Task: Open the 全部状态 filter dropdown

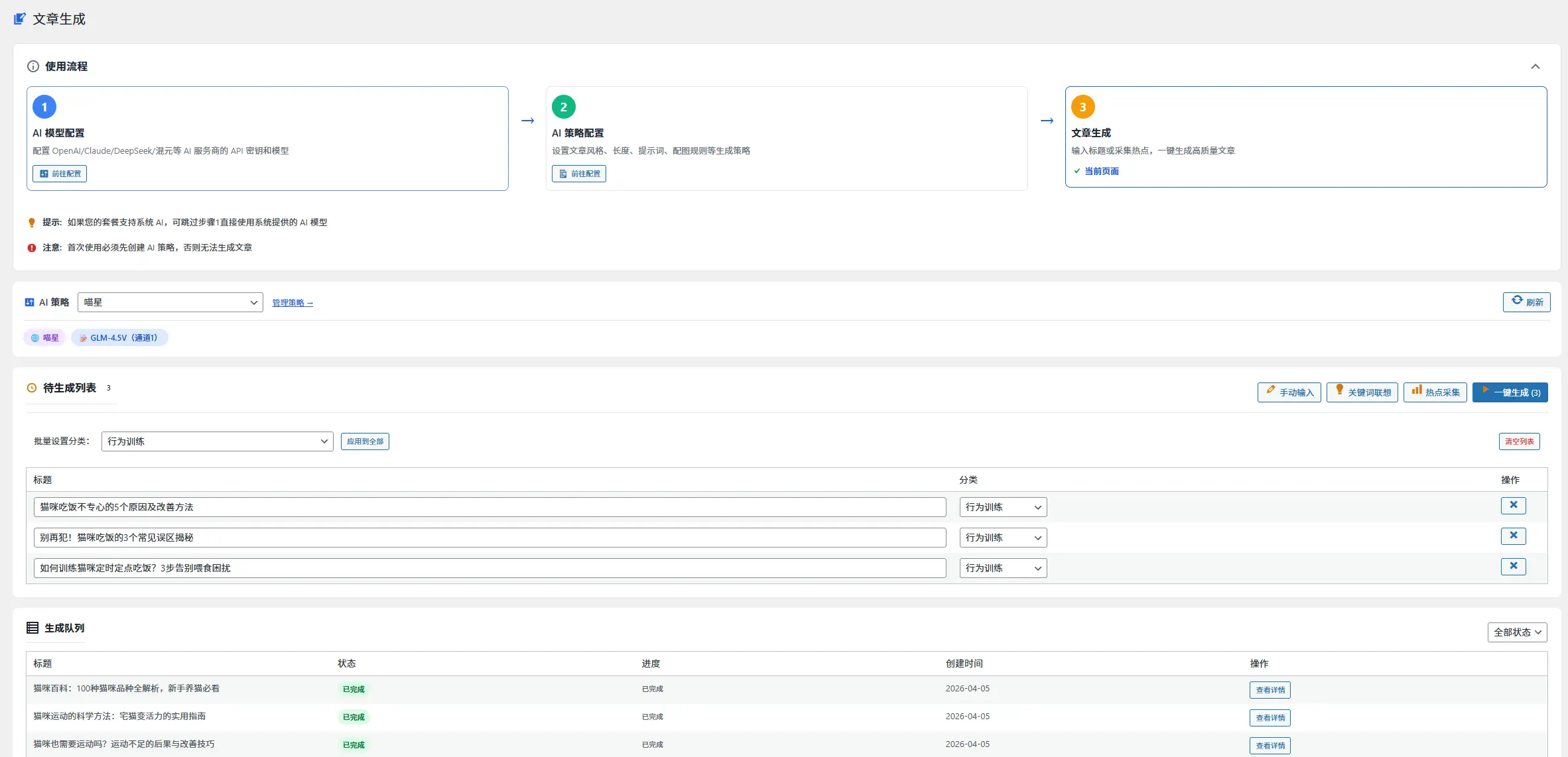Action: click(1517, 632)
